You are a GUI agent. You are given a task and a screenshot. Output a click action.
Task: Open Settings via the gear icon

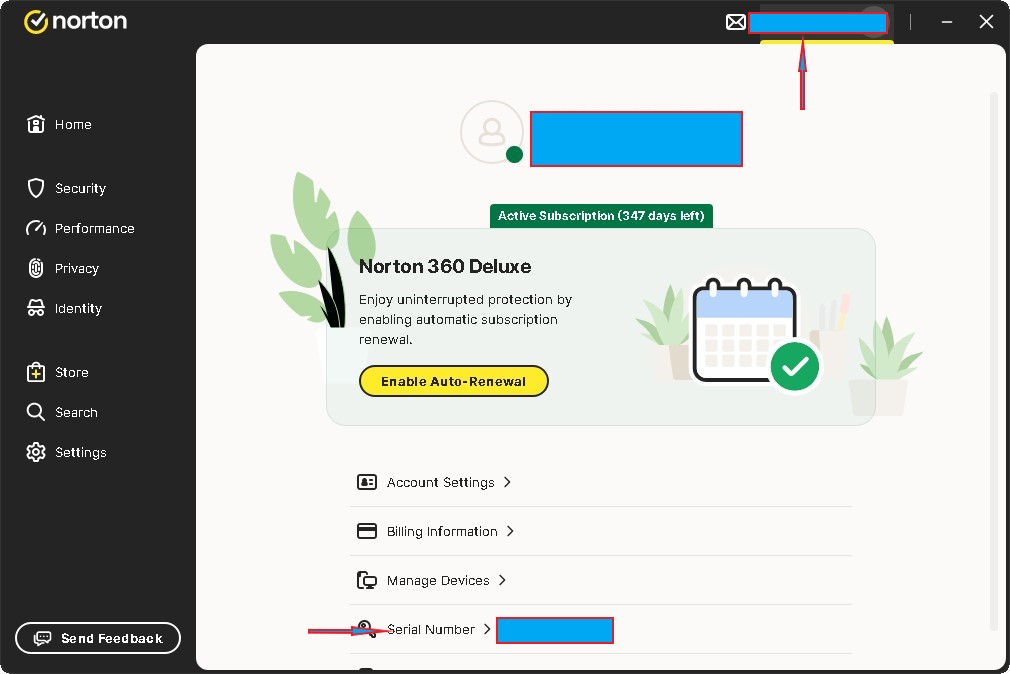pos(36,452)
